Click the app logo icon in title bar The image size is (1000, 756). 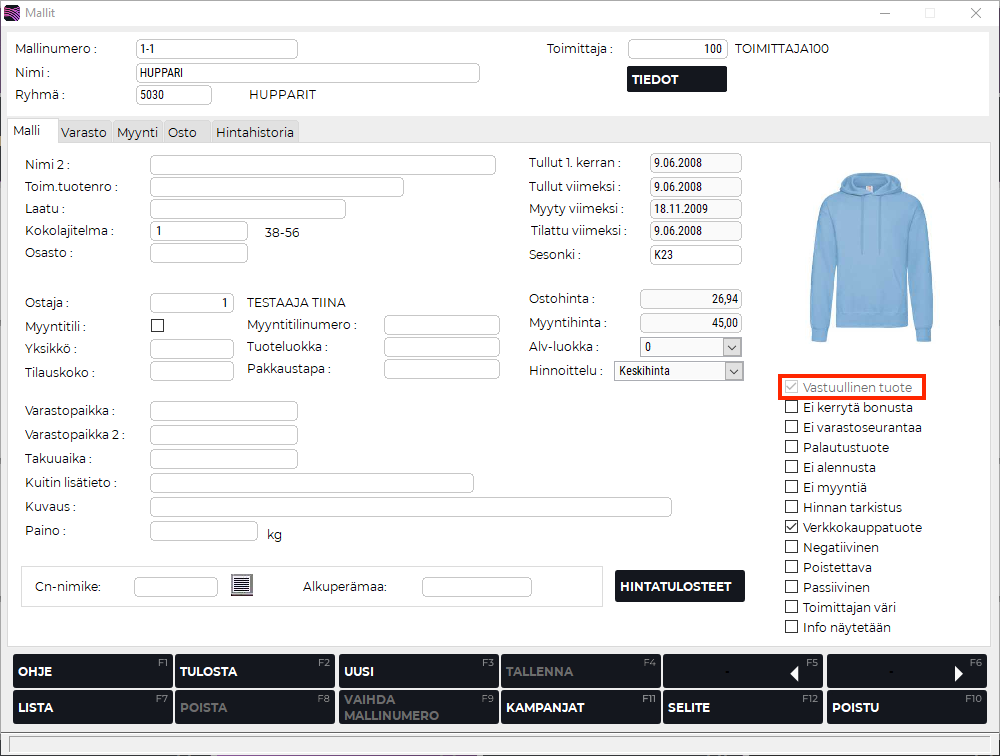coord(12,13)
